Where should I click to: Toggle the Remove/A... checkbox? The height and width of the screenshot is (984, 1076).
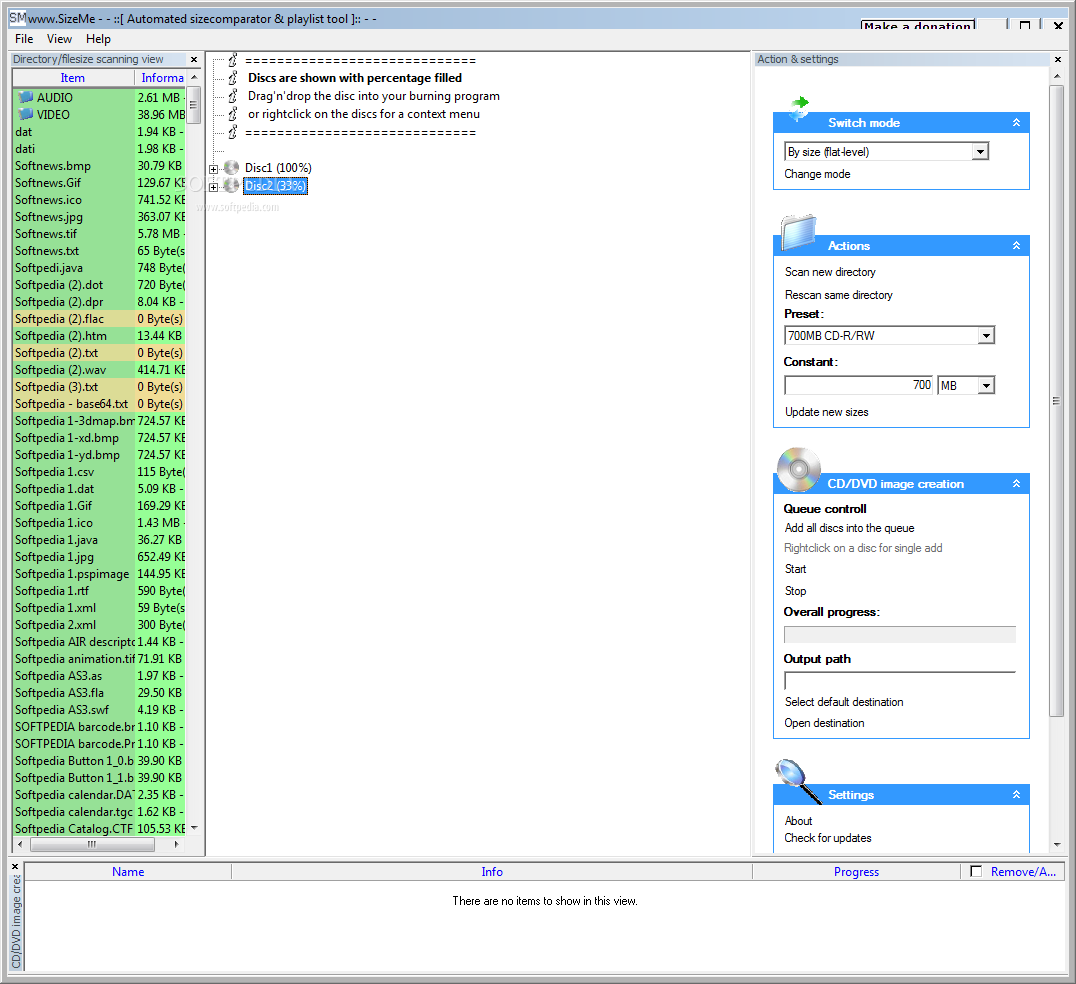point(976,871)
